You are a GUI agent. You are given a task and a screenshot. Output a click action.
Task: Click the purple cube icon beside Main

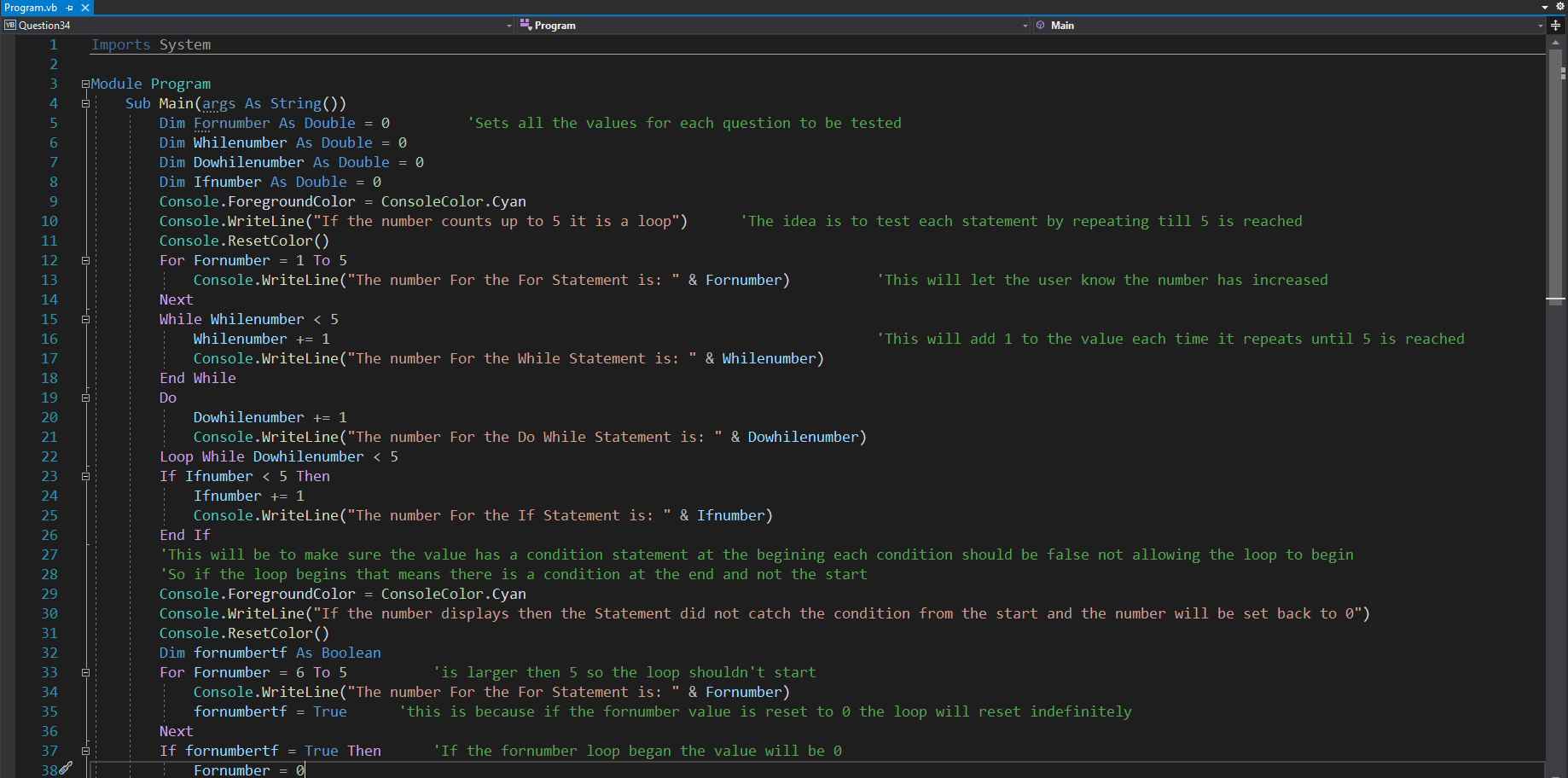point(1040,26)
